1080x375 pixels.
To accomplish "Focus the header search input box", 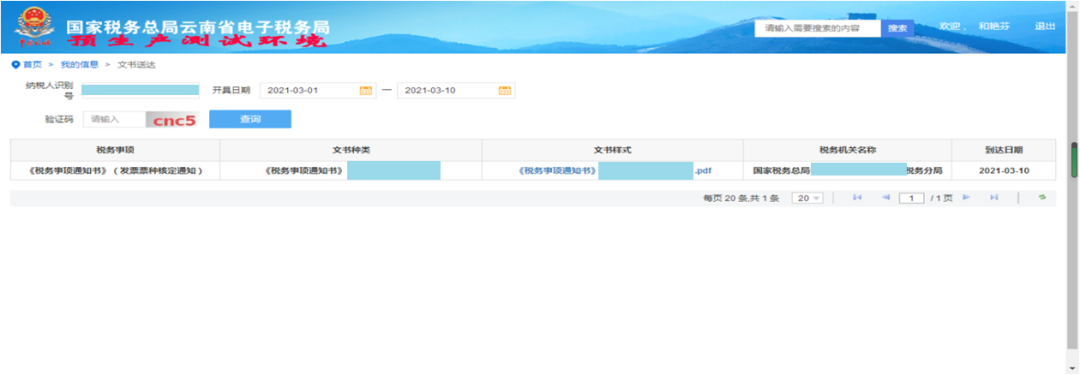I will click(818, 28).
